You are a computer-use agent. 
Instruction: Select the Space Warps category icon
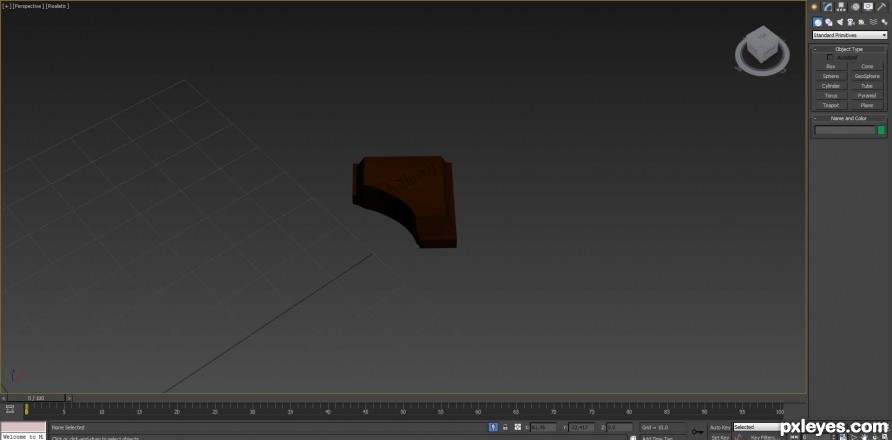(x=873, y=22)
